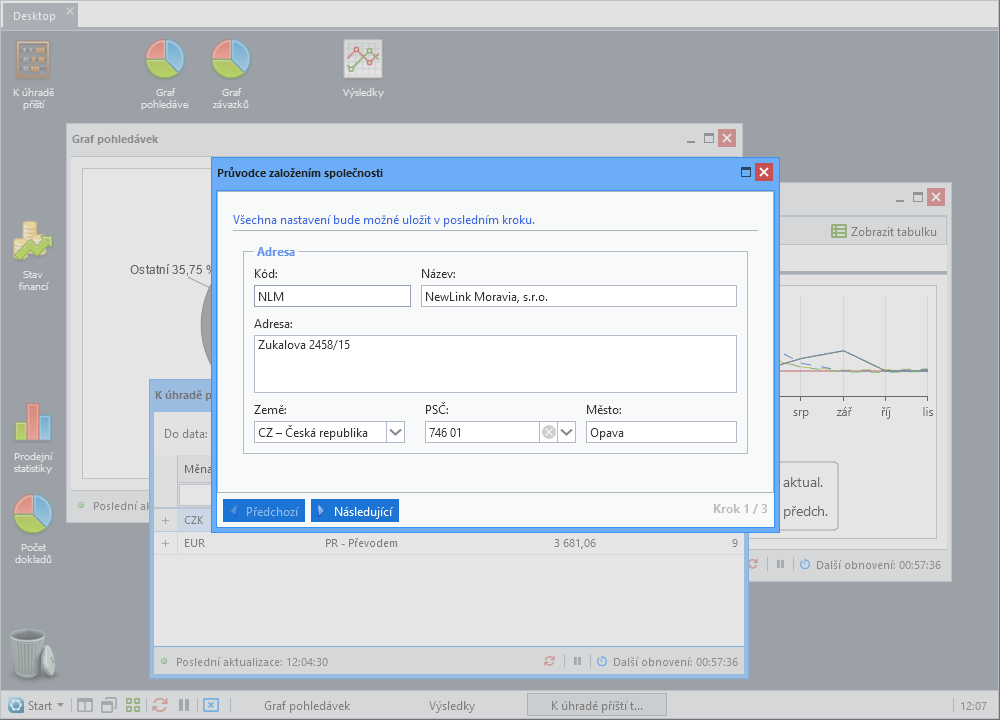Image resolution: width=1000 pixels, height=720 pixels.
Task: Click next-refresh clock icon in Výsledky window
Action: click(805, 564)
